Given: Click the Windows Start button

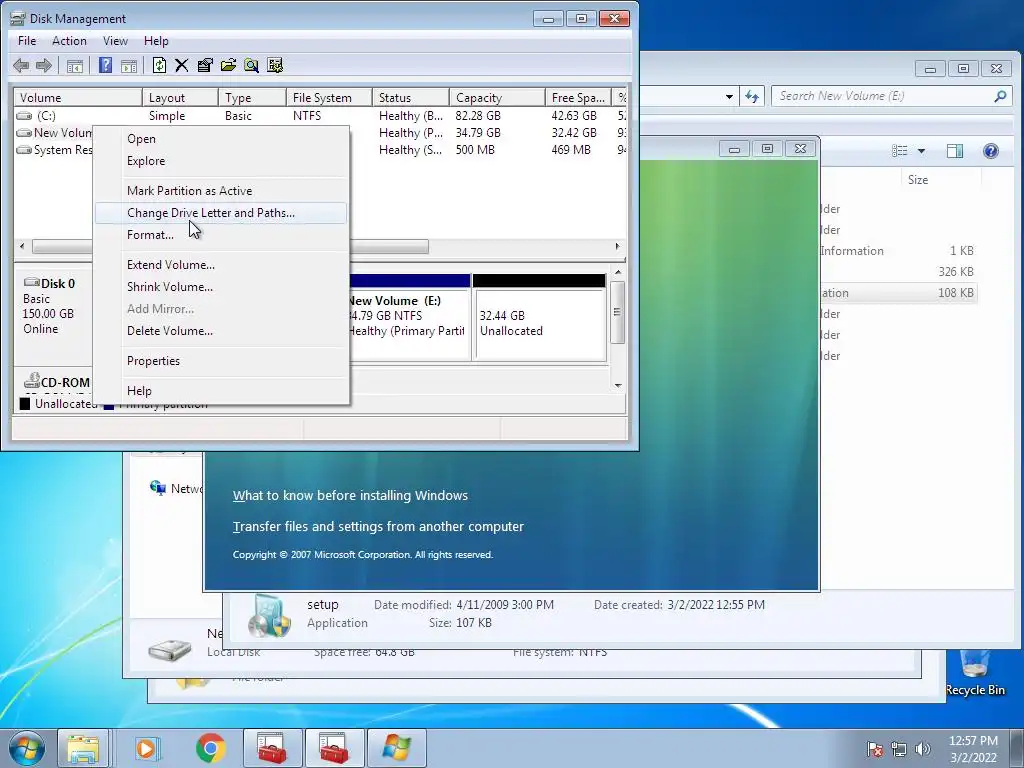Looking at the screenshot, I should (26, 748).
